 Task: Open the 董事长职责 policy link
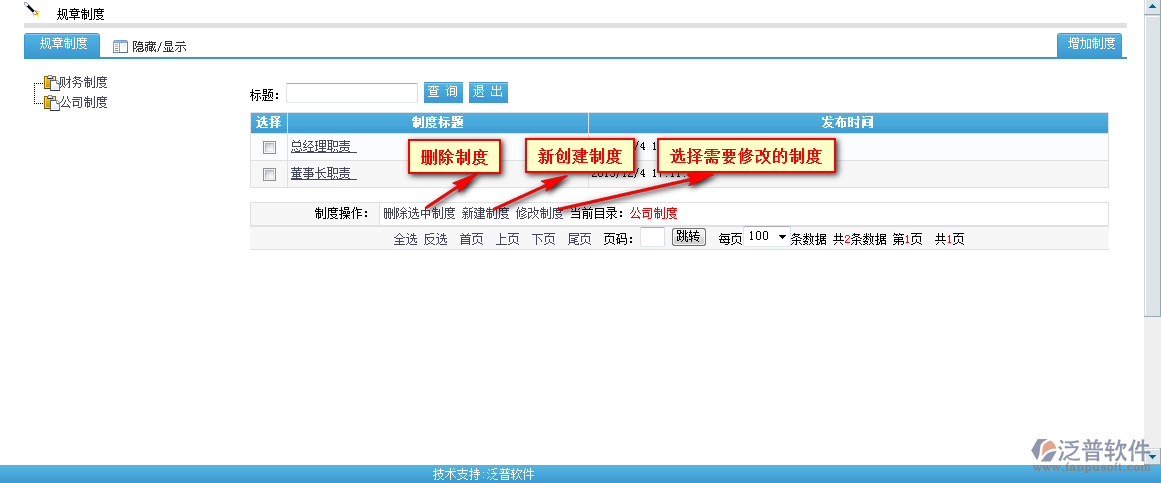coord(324,173)
